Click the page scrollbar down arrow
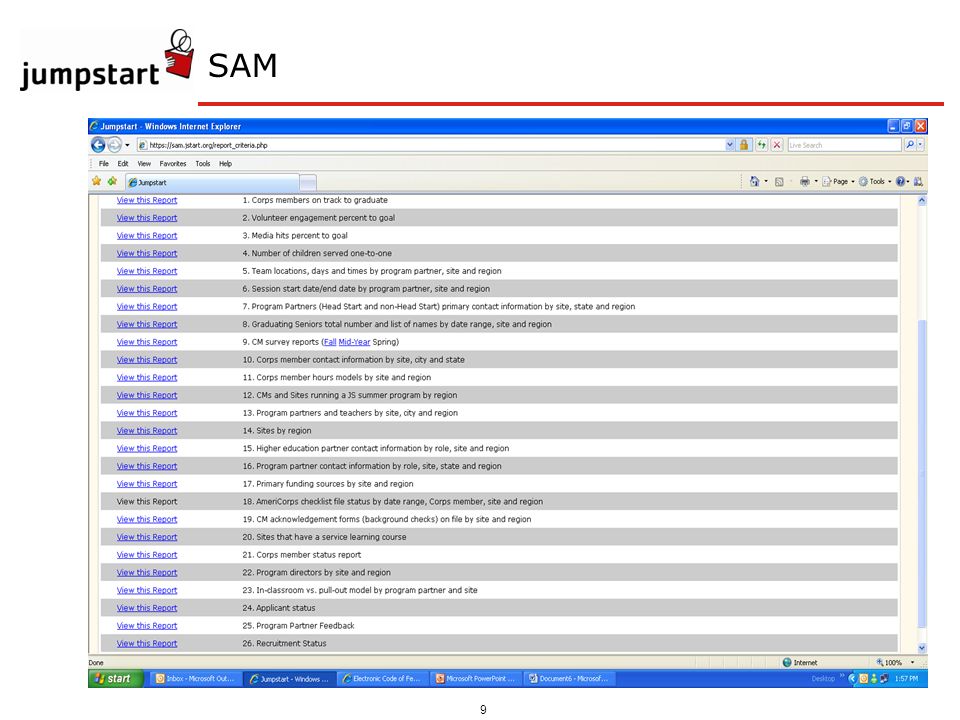The height and width of the screenshot is (720, 960). (x=922, y=648)
